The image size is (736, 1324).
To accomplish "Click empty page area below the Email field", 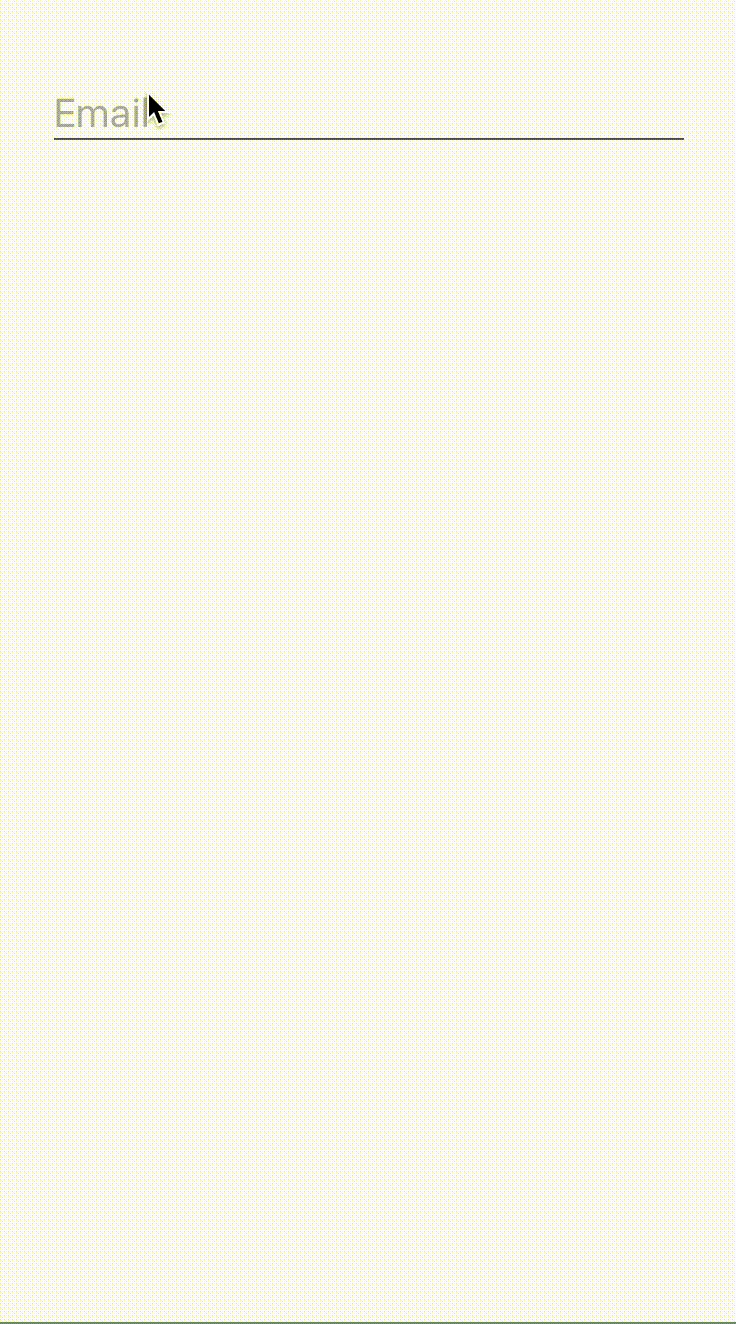I will 368,700.
